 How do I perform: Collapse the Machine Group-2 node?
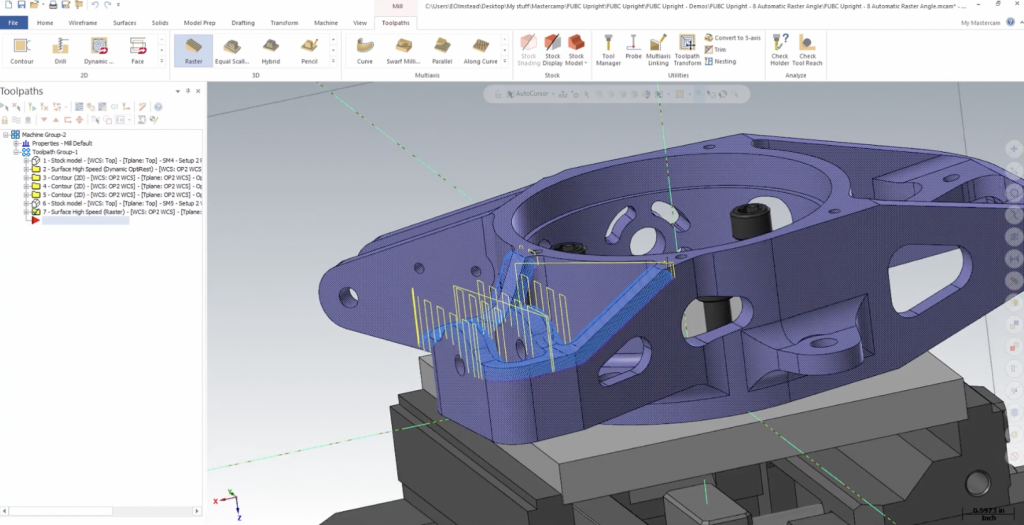[6, 135]
